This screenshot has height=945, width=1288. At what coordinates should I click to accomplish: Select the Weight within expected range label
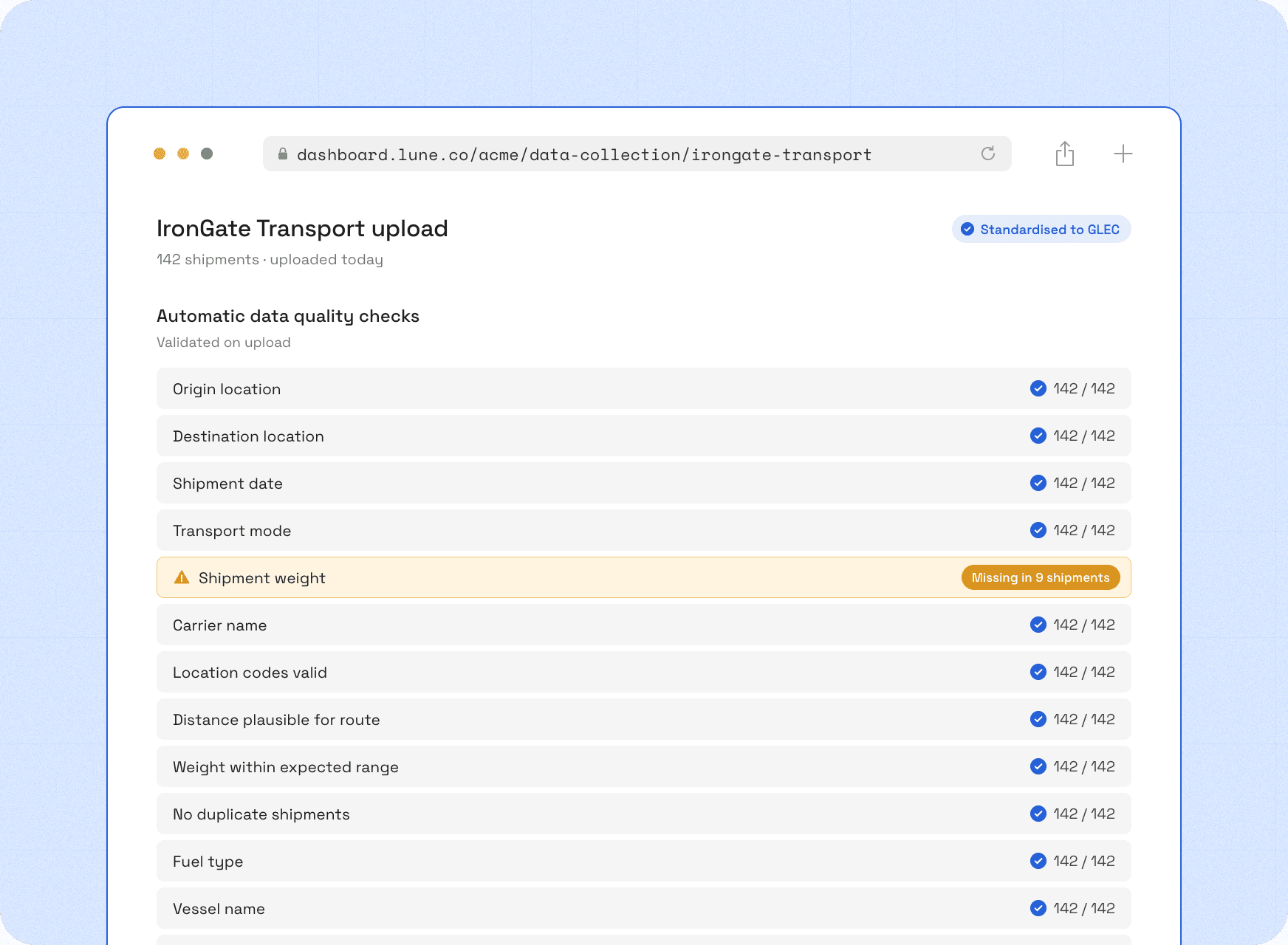pyautogui.click(x=286, y=767)
